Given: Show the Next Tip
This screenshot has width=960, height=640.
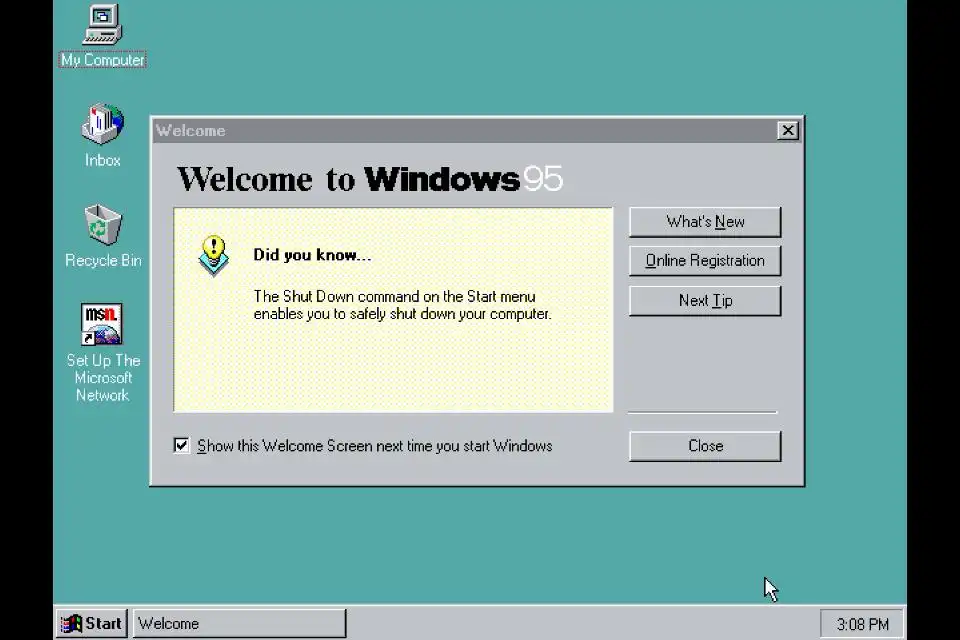Looking at the screenshot, I should [x=705, y=301].
